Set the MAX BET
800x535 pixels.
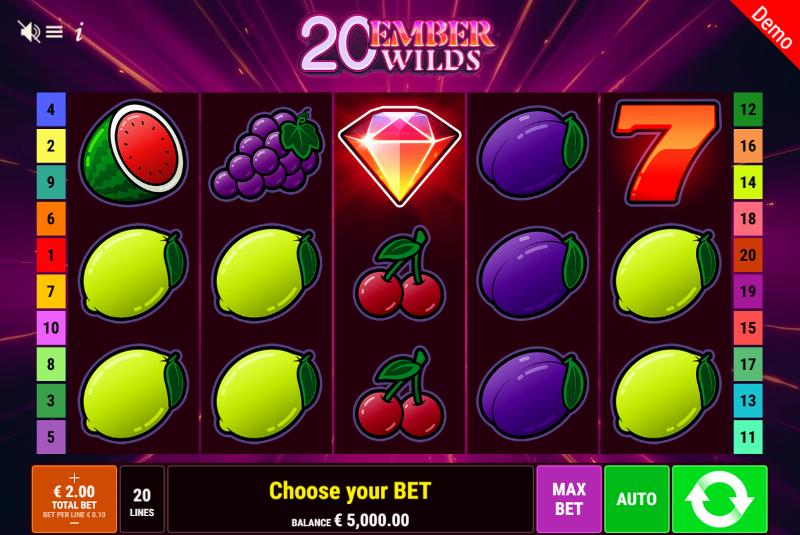click(569, 499)
